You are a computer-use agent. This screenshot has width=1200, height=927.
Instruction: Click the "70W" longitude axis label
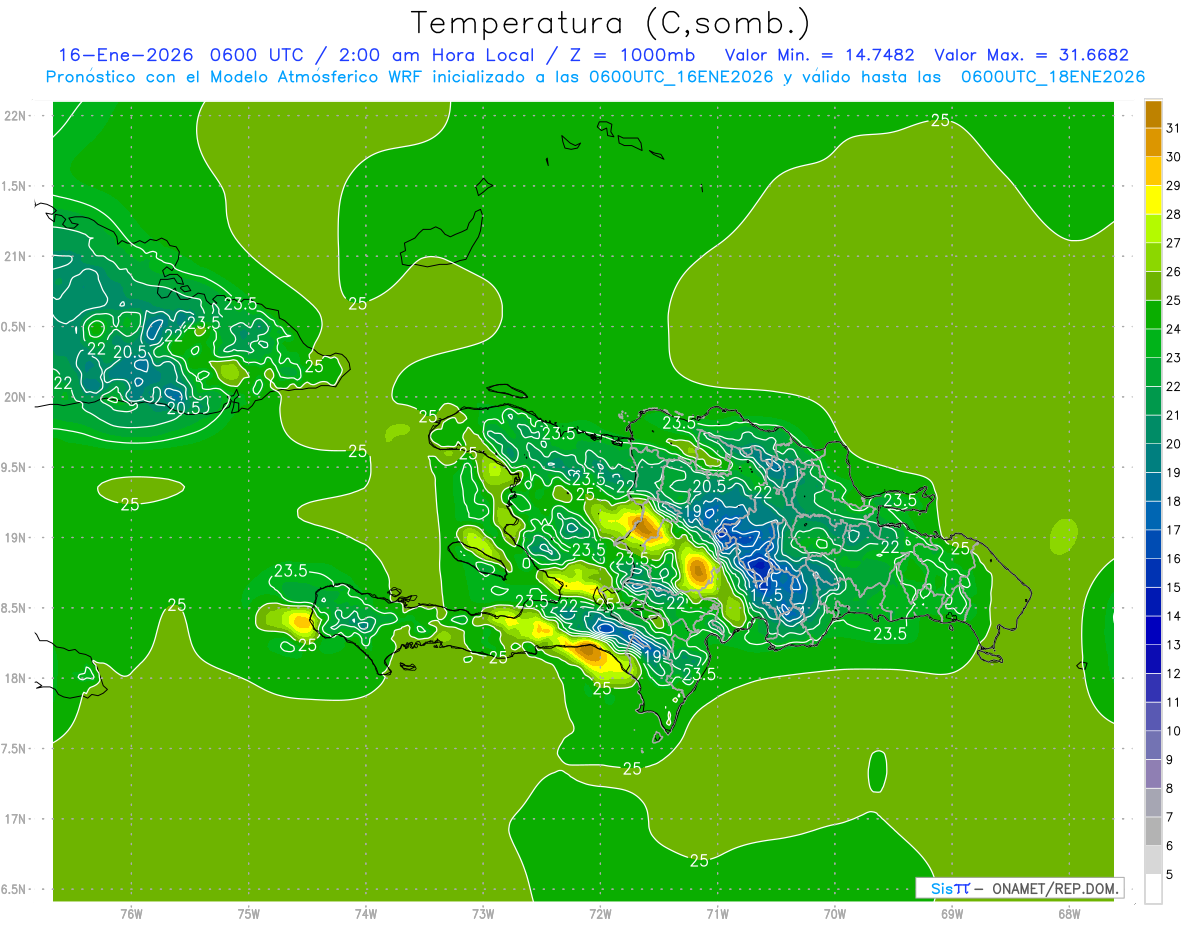tap(835, 914)
